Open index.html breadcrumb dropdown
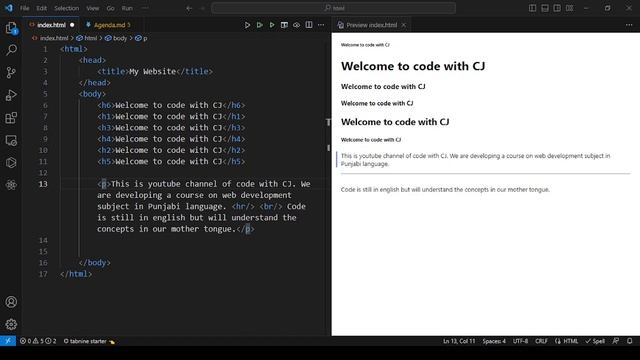The height and width of the screenshot is (360, 640). [51, 38]
